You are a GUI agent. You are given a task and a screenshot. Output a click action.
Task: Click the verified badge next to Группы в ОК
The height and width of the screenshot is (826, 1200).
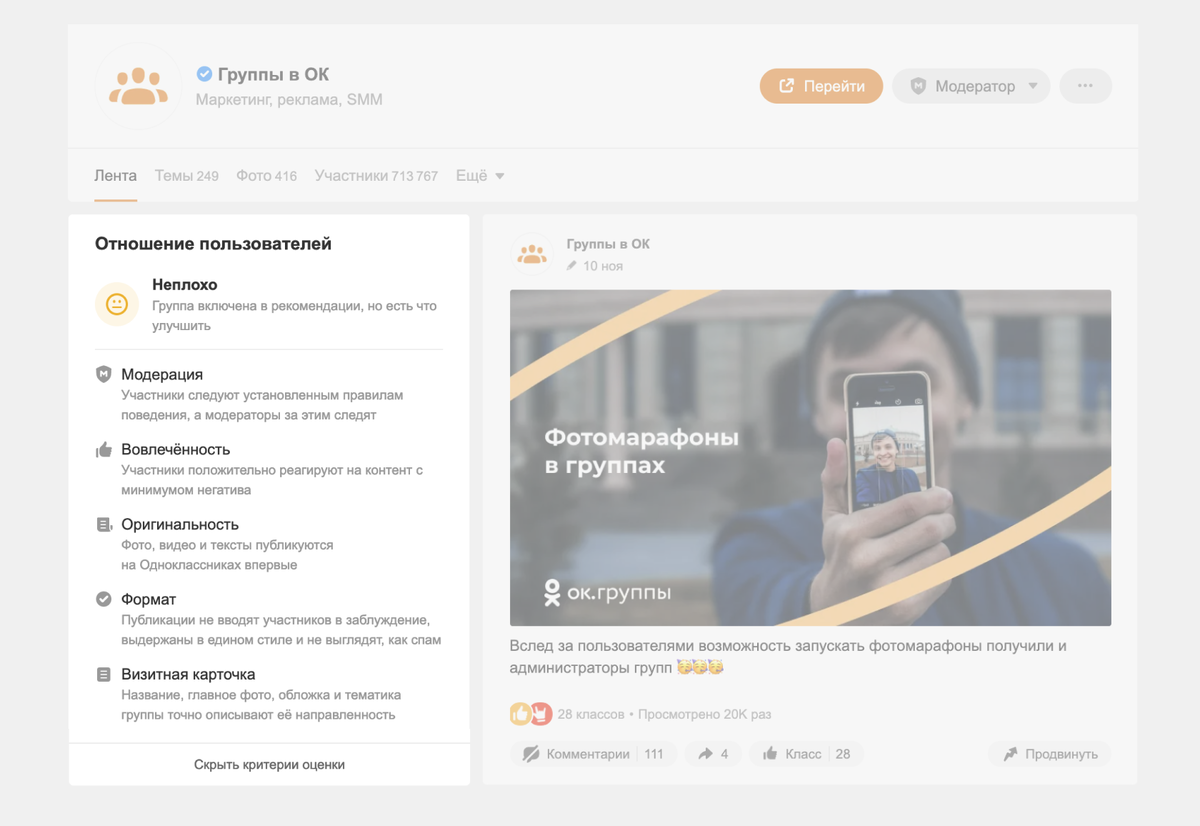pos(204,74)
